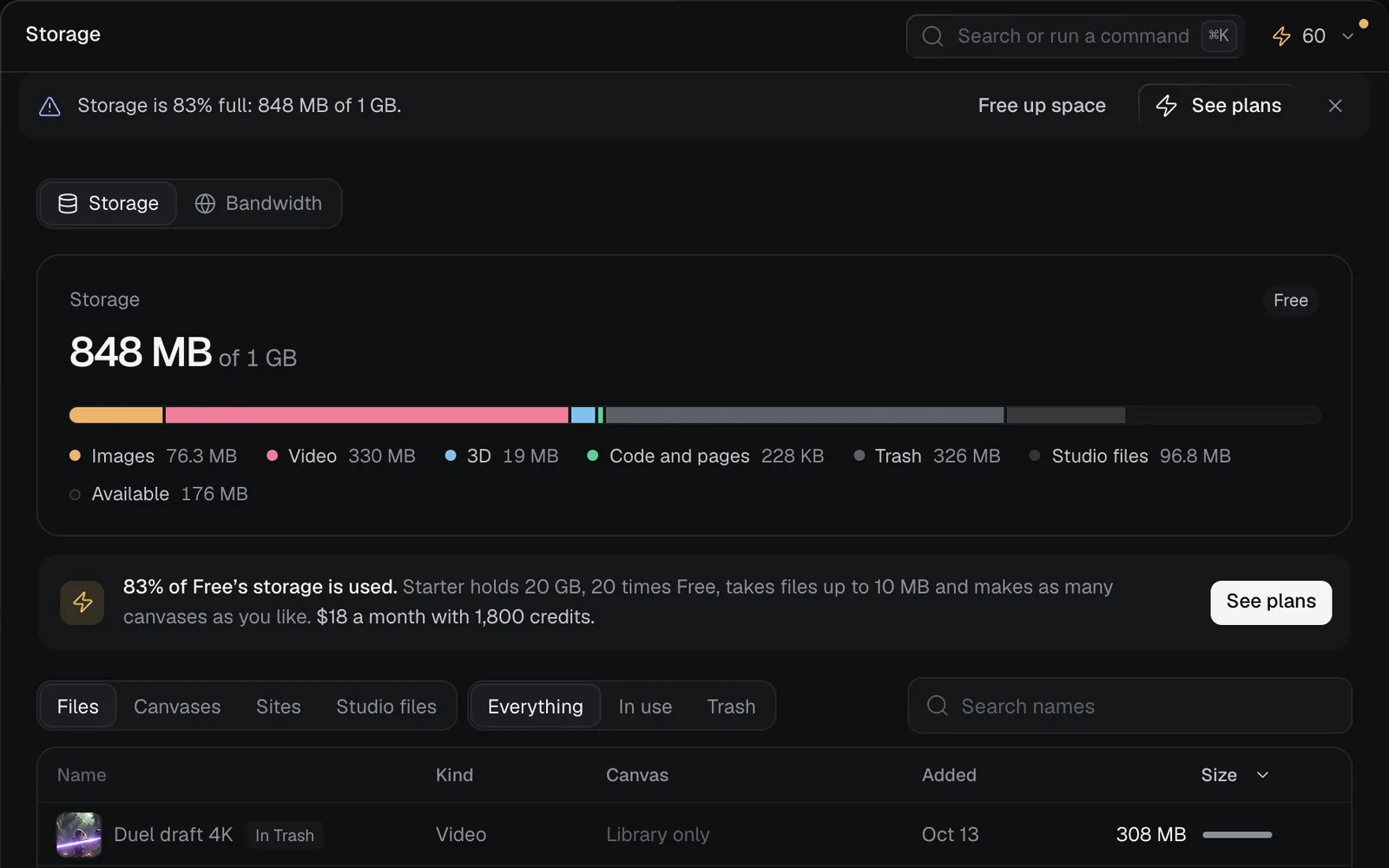Select the Studio files tab
Viewport: 1389px width, 868px height.
(386, 707)
